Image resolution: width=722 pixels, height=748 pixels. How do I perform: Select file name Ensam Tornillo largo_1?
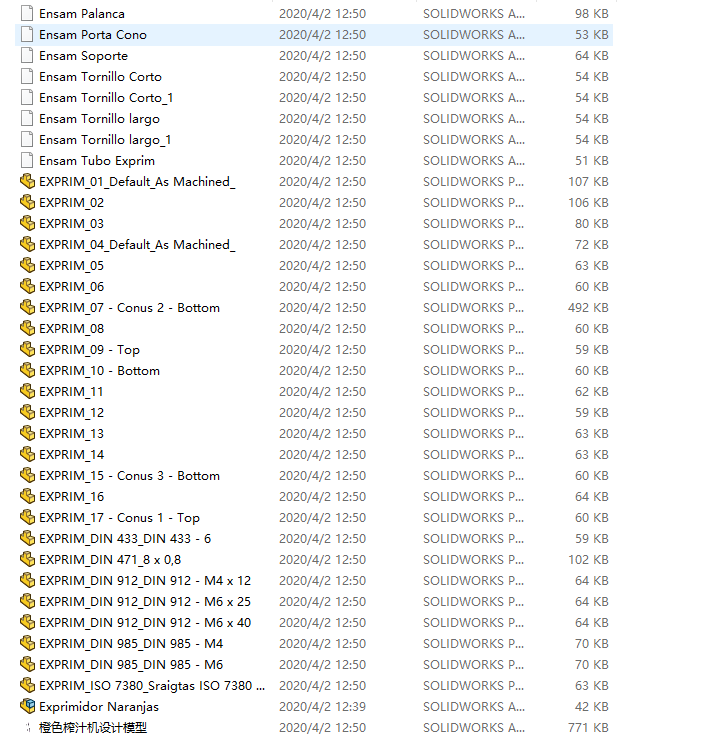point(105,140)
